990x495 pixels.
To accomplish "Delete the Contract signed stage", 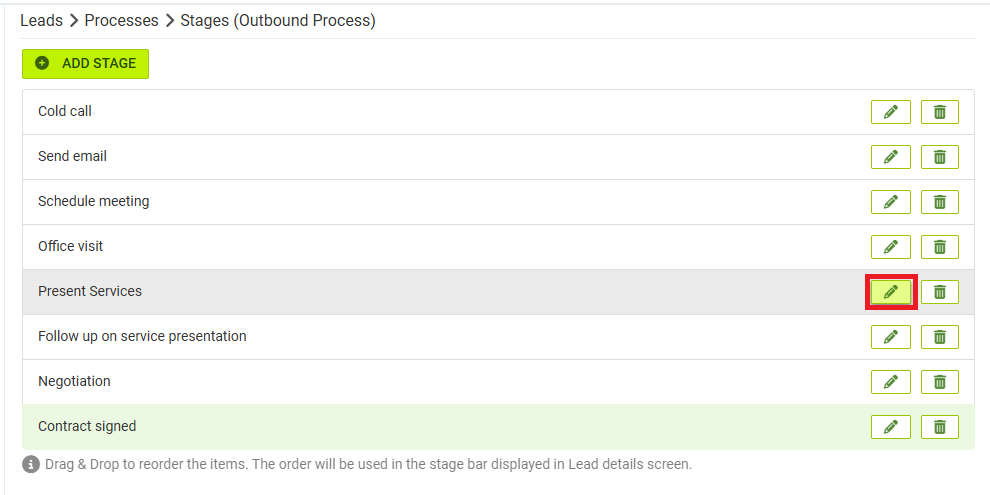I will coord(939,427).
